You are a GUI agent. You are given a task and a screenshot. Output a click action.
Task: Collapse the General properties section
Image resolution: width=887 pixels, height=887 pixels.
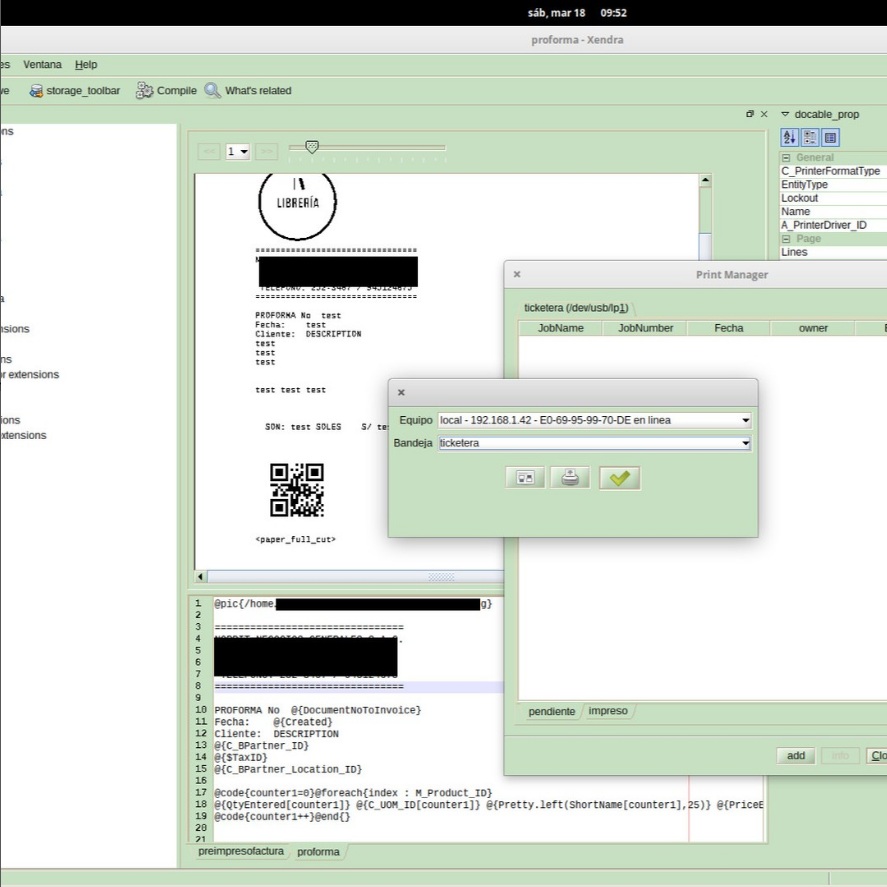pyautogui.click(x=789, y=157)
